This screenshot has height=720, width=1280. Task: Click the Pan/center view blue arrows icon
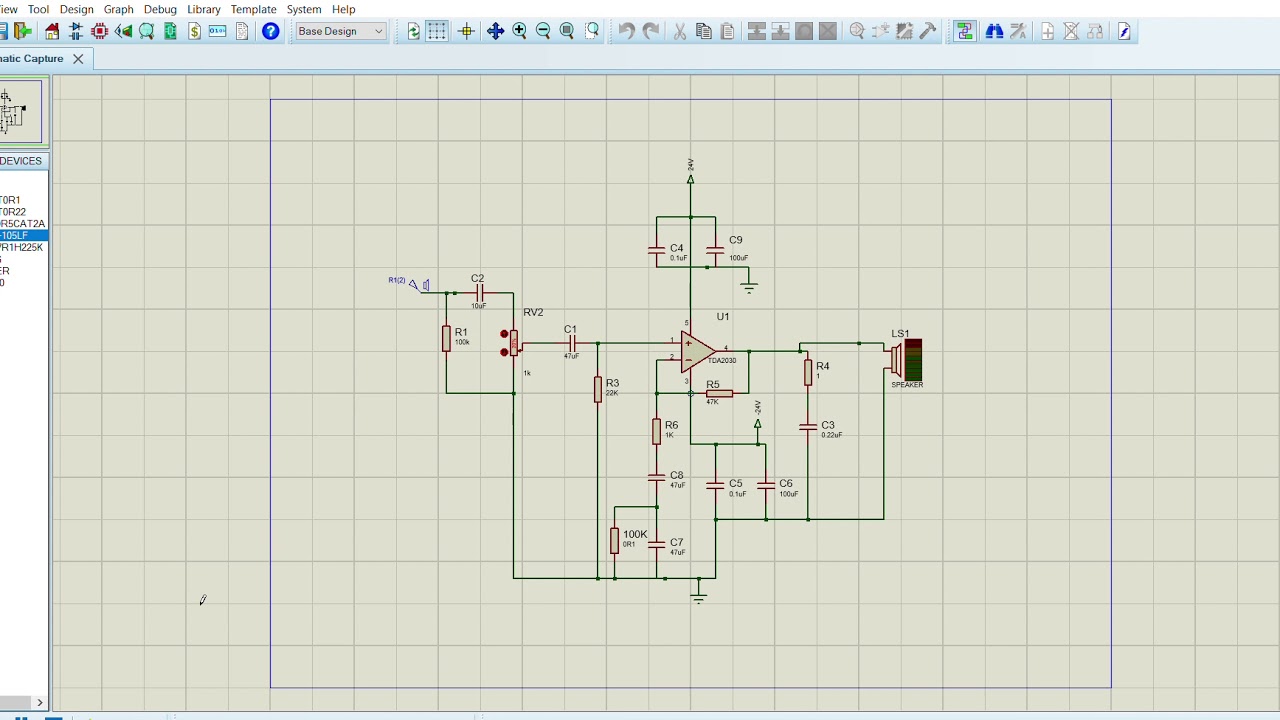point(495,31)
